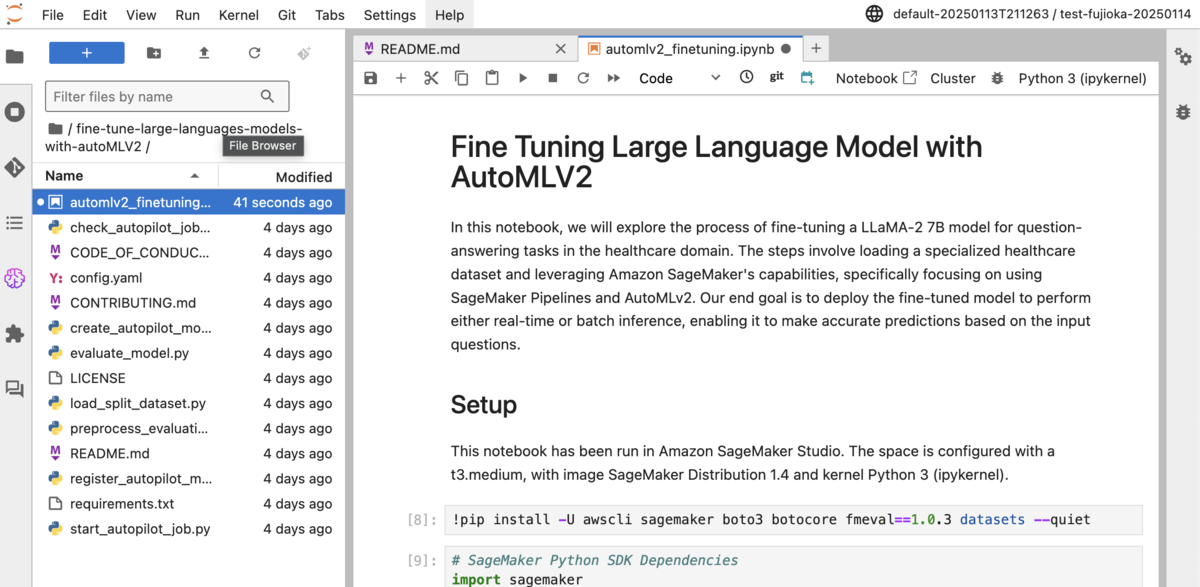Open the Help menu
Screen dimensions: 1200x587
[450, 15]
